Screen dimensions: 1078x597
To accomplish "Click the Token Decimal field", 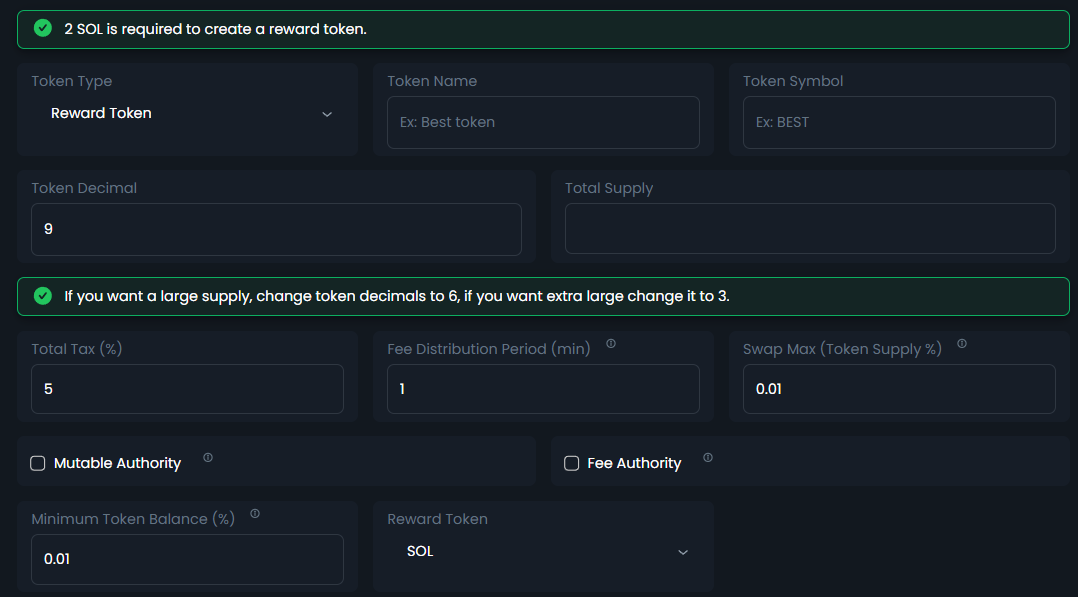I will pyautogui.click(x=276, y=229).
